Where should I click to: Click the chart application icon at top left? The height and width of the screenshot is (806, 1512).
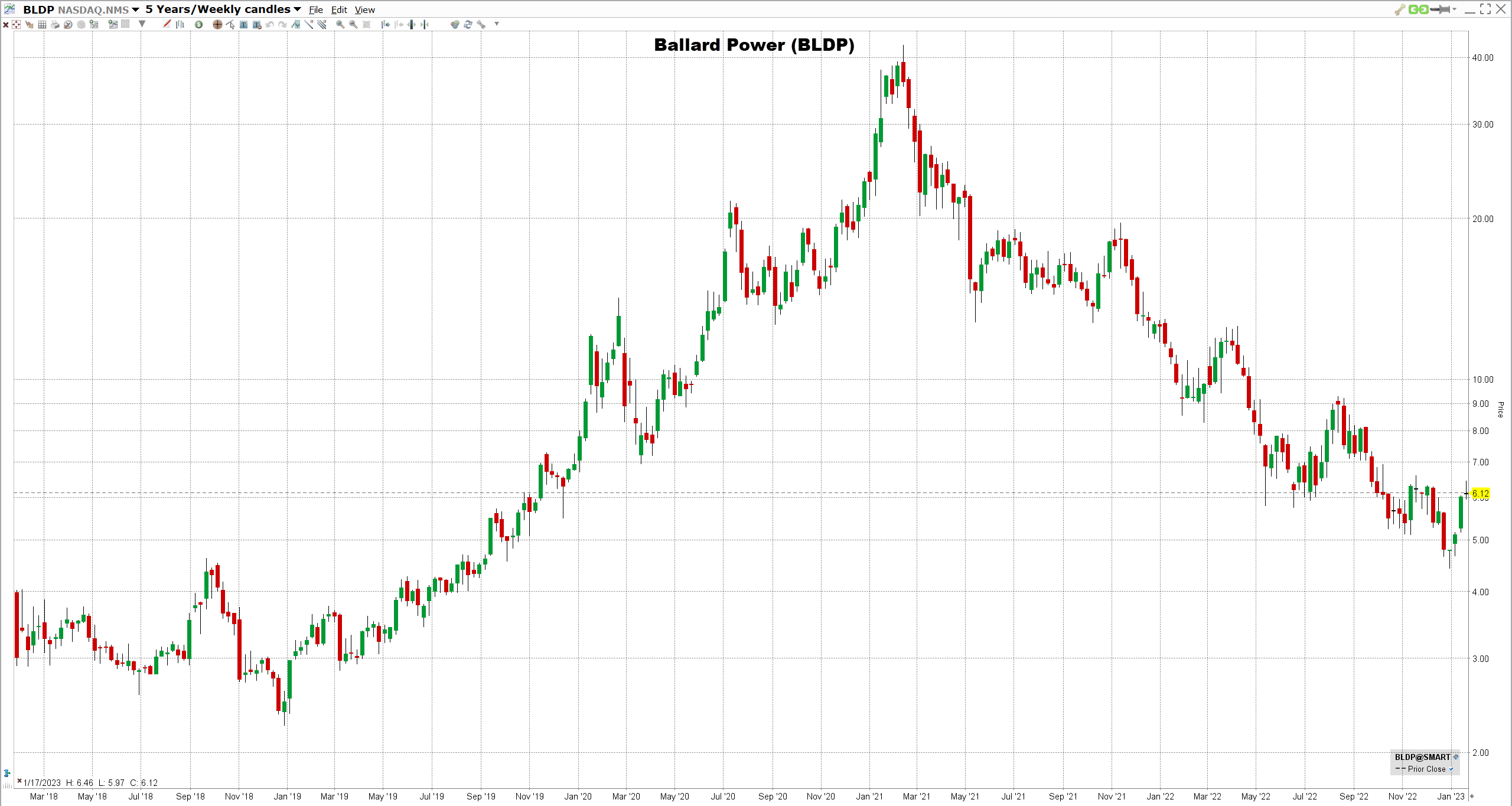click(x=10, y=9)
